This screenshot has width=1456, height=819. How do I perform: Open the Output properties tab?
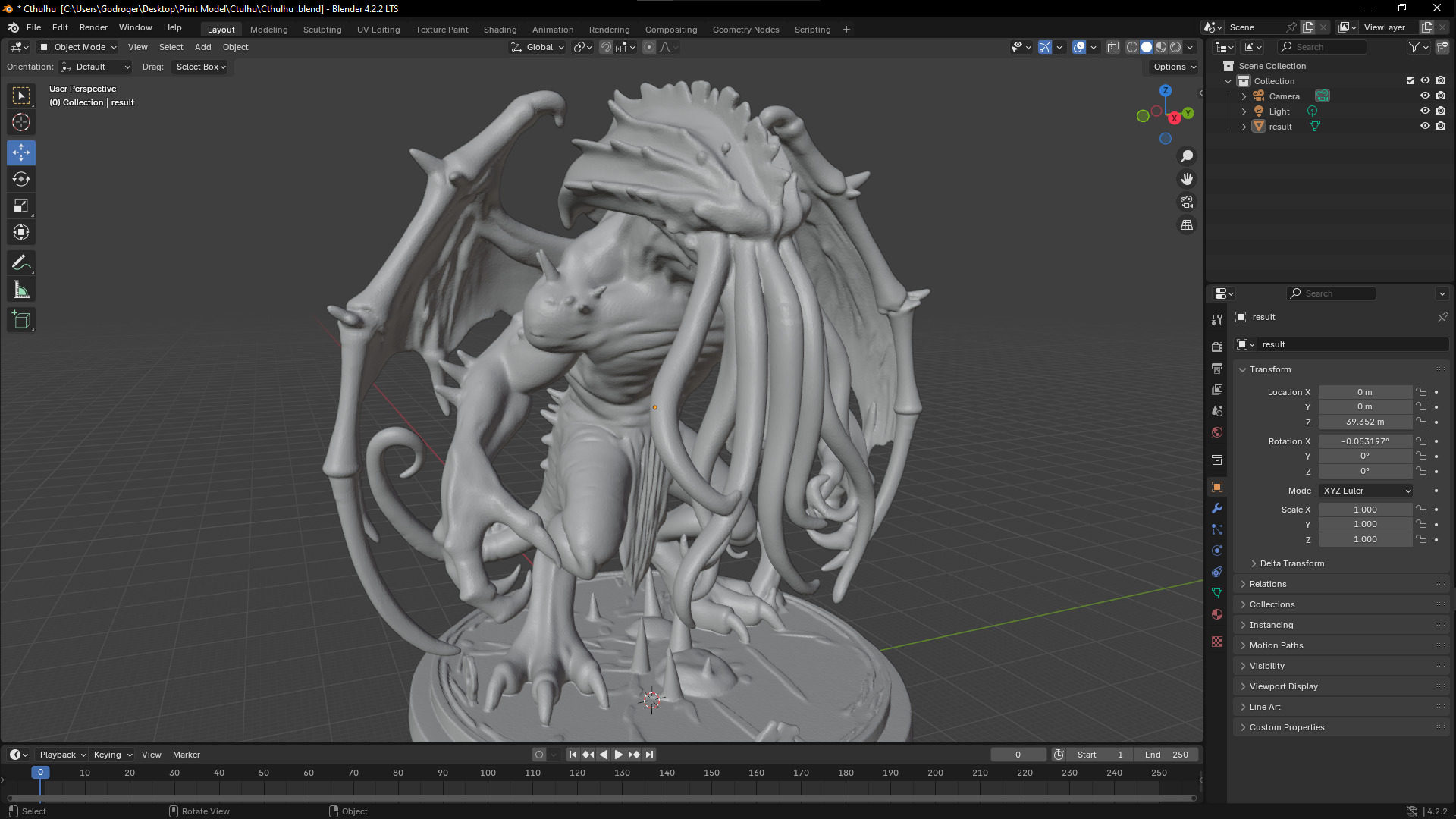[1217, 368]
